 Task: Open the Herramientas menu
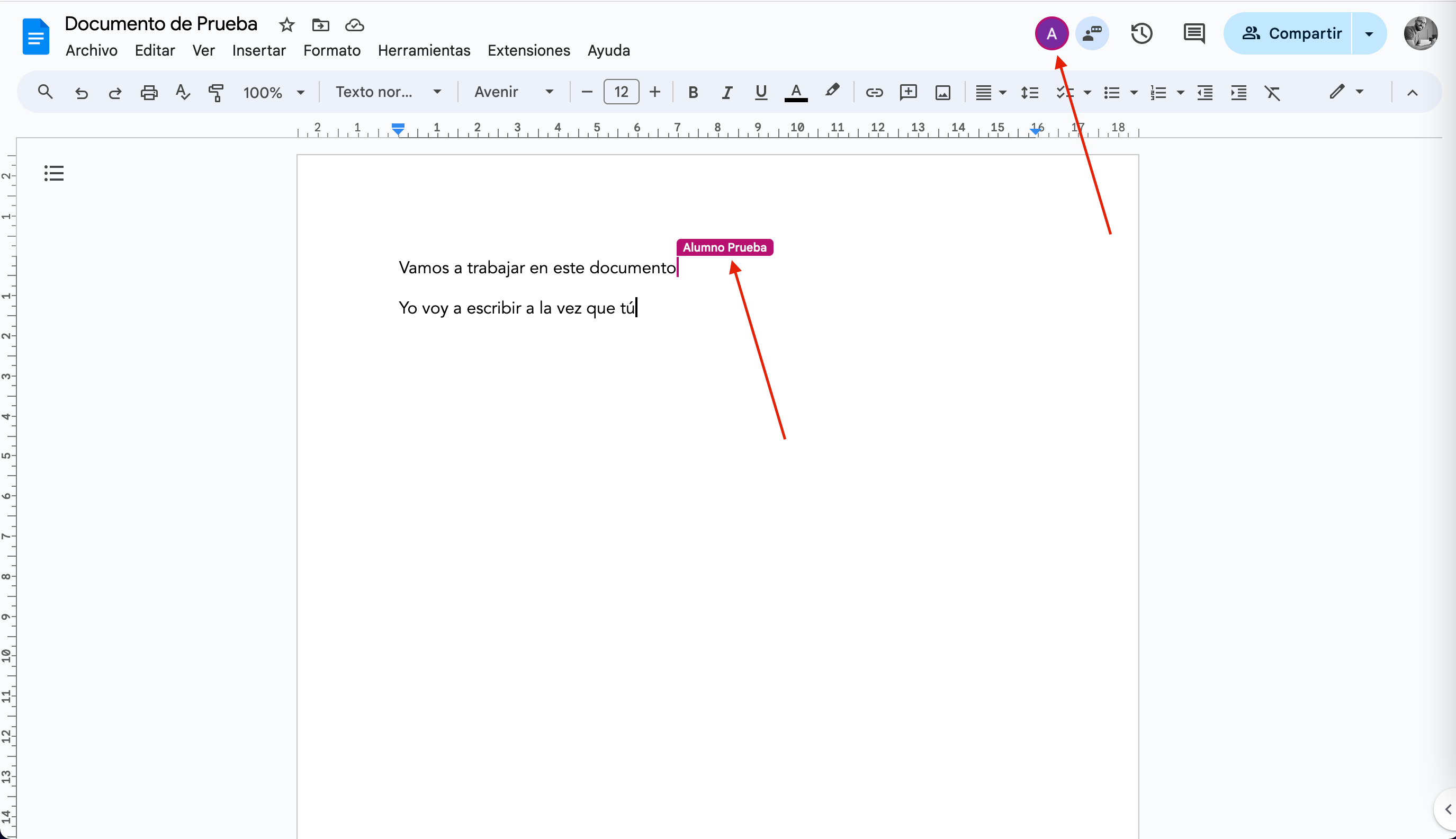click(x=424, y=51)
